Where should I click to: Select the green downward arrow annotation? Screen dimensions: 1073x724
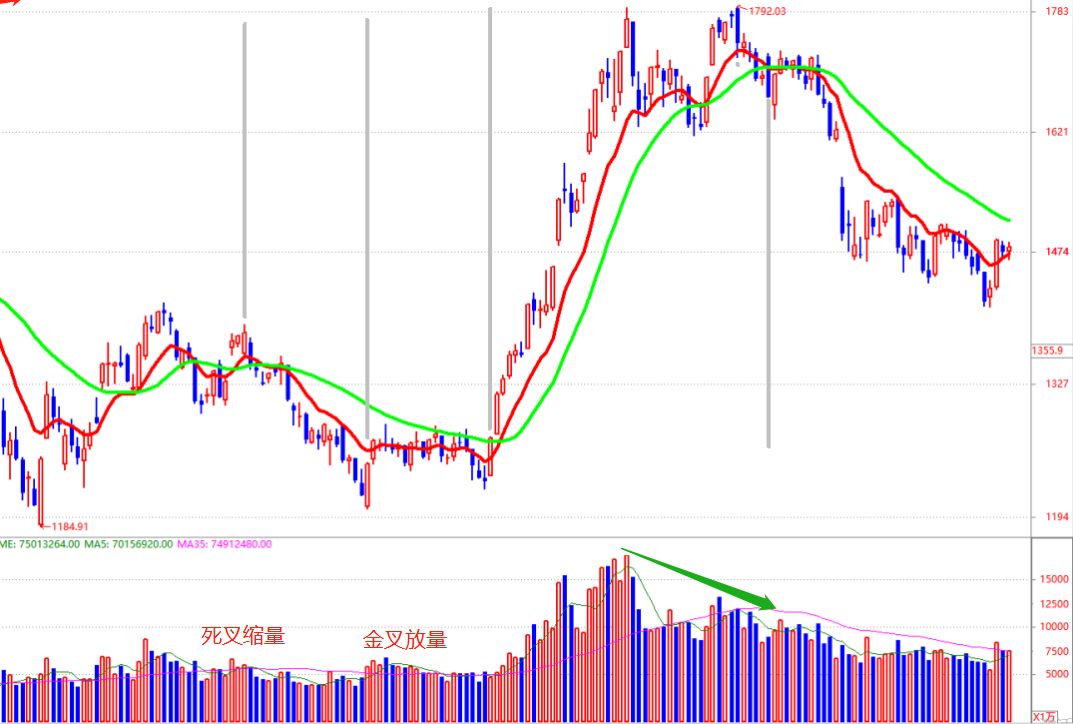coord(699,579)
